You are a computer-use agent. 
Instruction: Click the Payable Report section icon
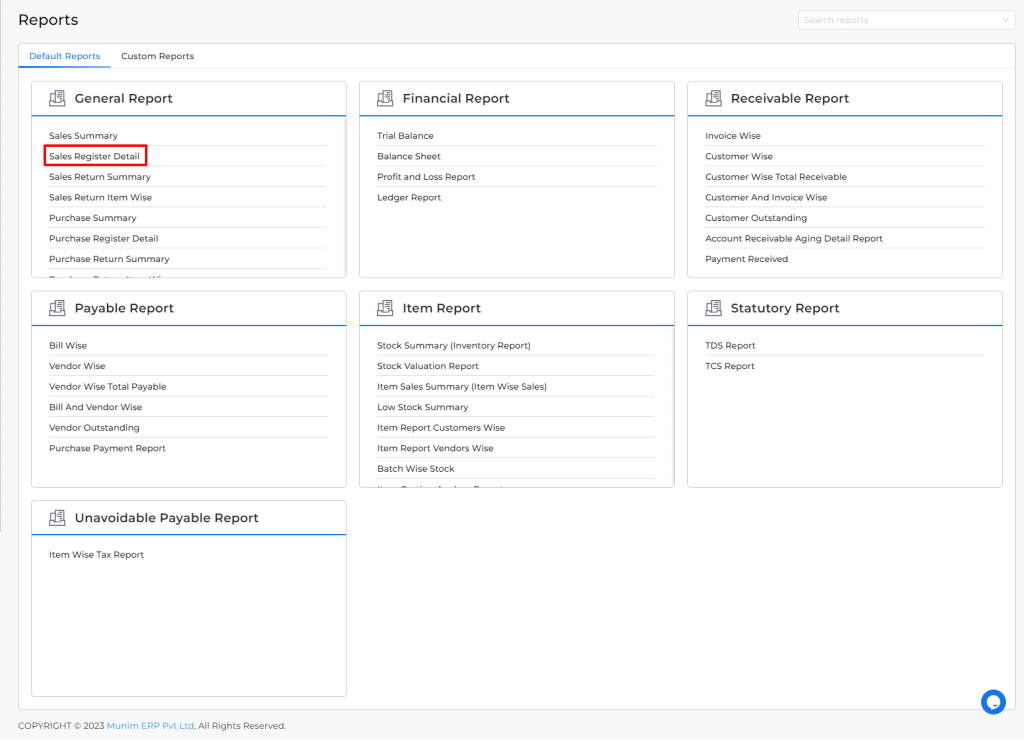coord(57,308)
